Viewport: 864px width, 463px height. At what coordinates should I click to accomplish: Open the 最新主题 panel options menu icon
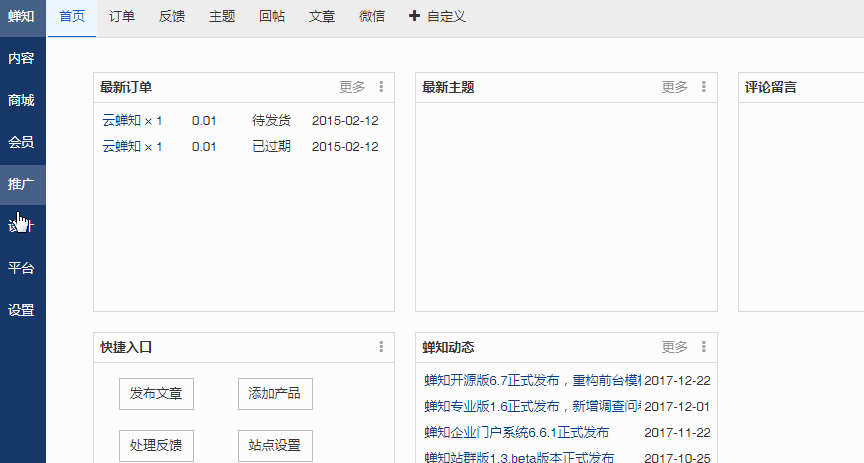tap(704, 87)
